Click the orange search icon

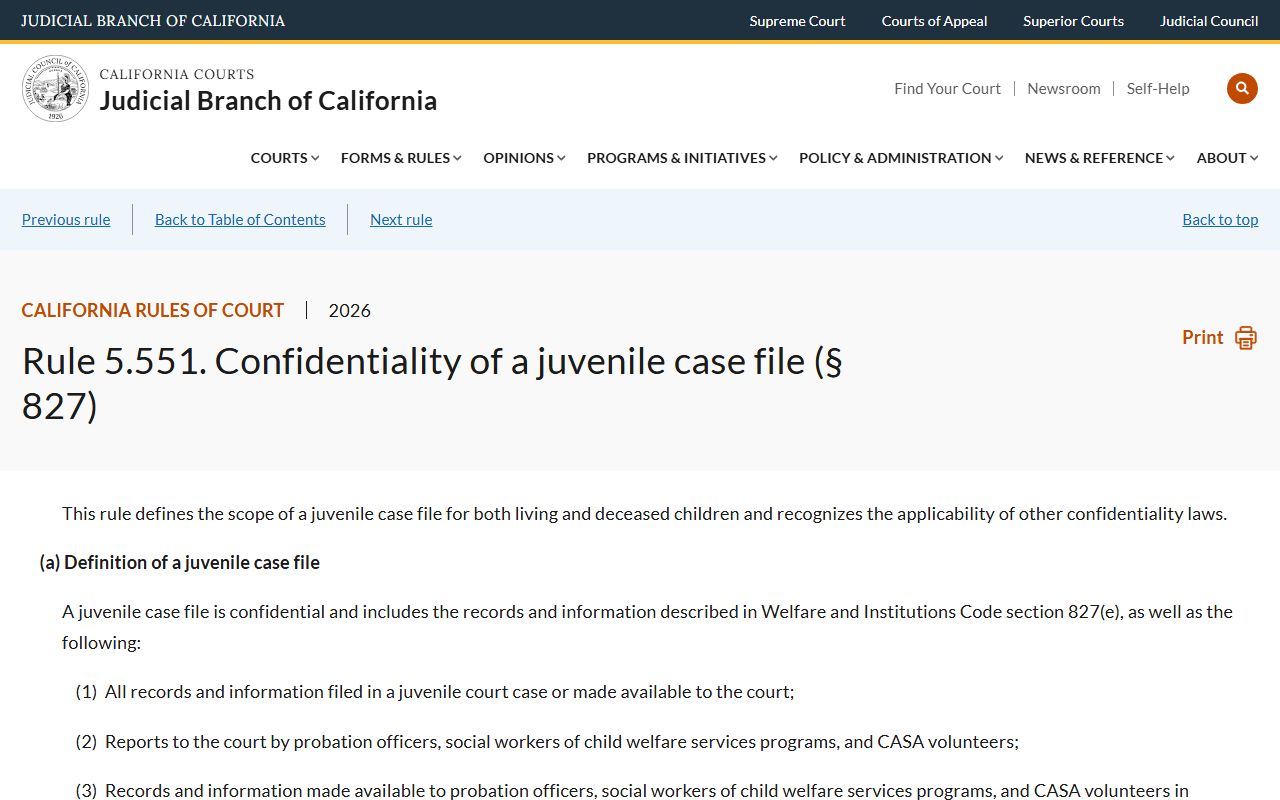tap(1242, 88)
